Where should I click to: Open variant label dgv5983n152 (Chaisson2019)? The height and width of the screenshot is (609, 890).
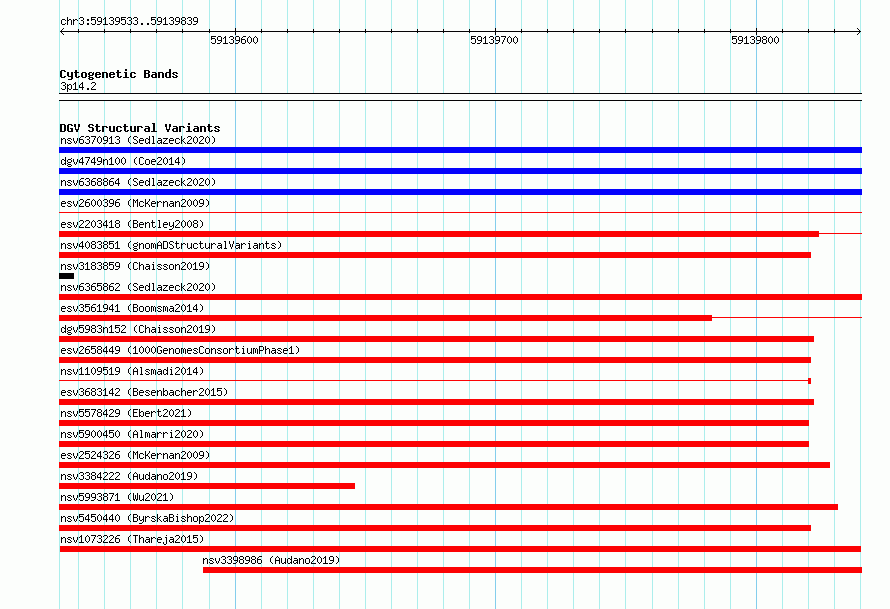[138, 329]
